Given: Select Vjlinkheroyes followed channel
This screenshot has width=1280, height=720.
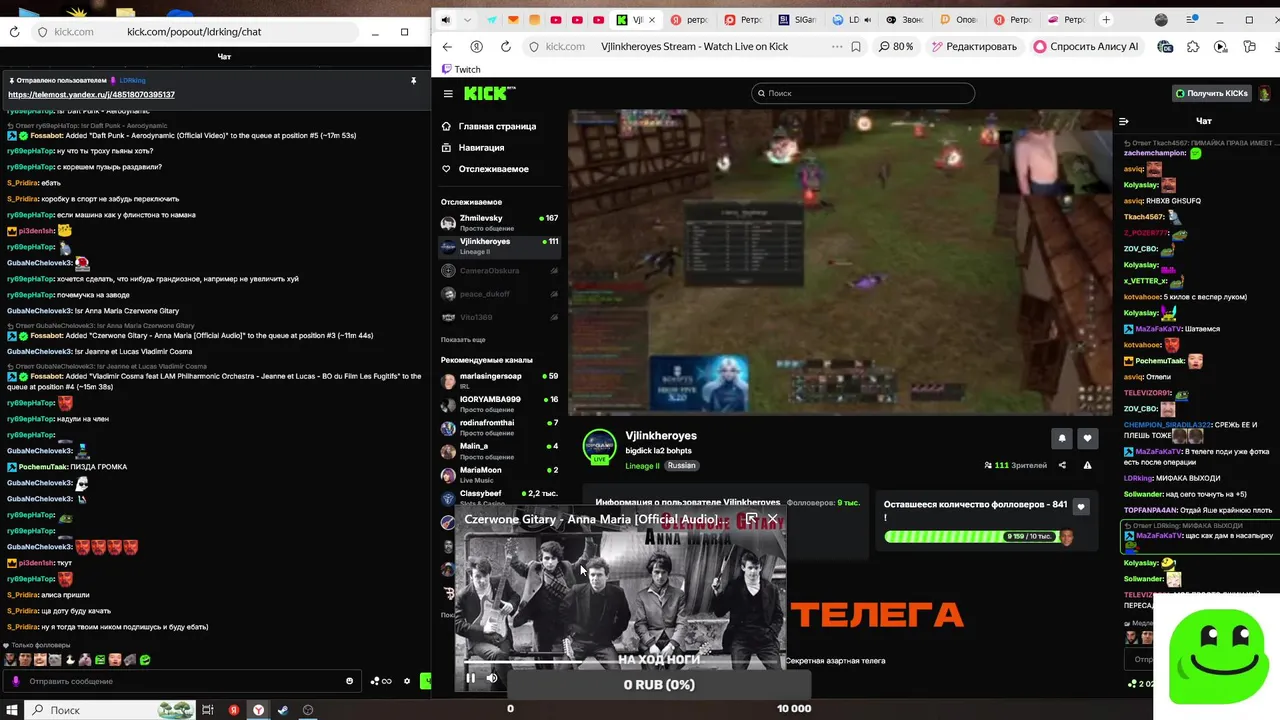Looking at the screenshot, I should click(499, 246).
